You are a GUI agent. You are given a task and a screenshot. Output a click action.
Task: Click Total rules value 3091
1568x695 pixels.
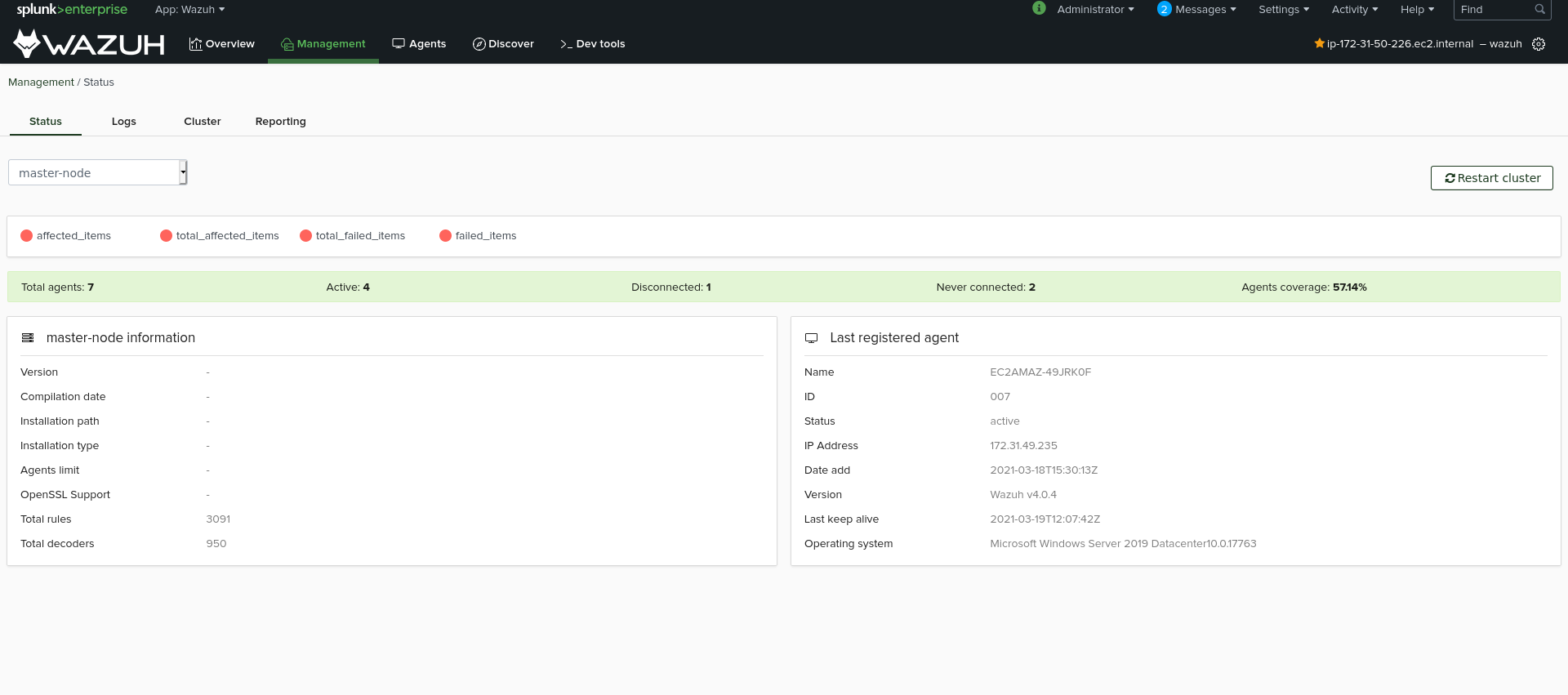218,519
